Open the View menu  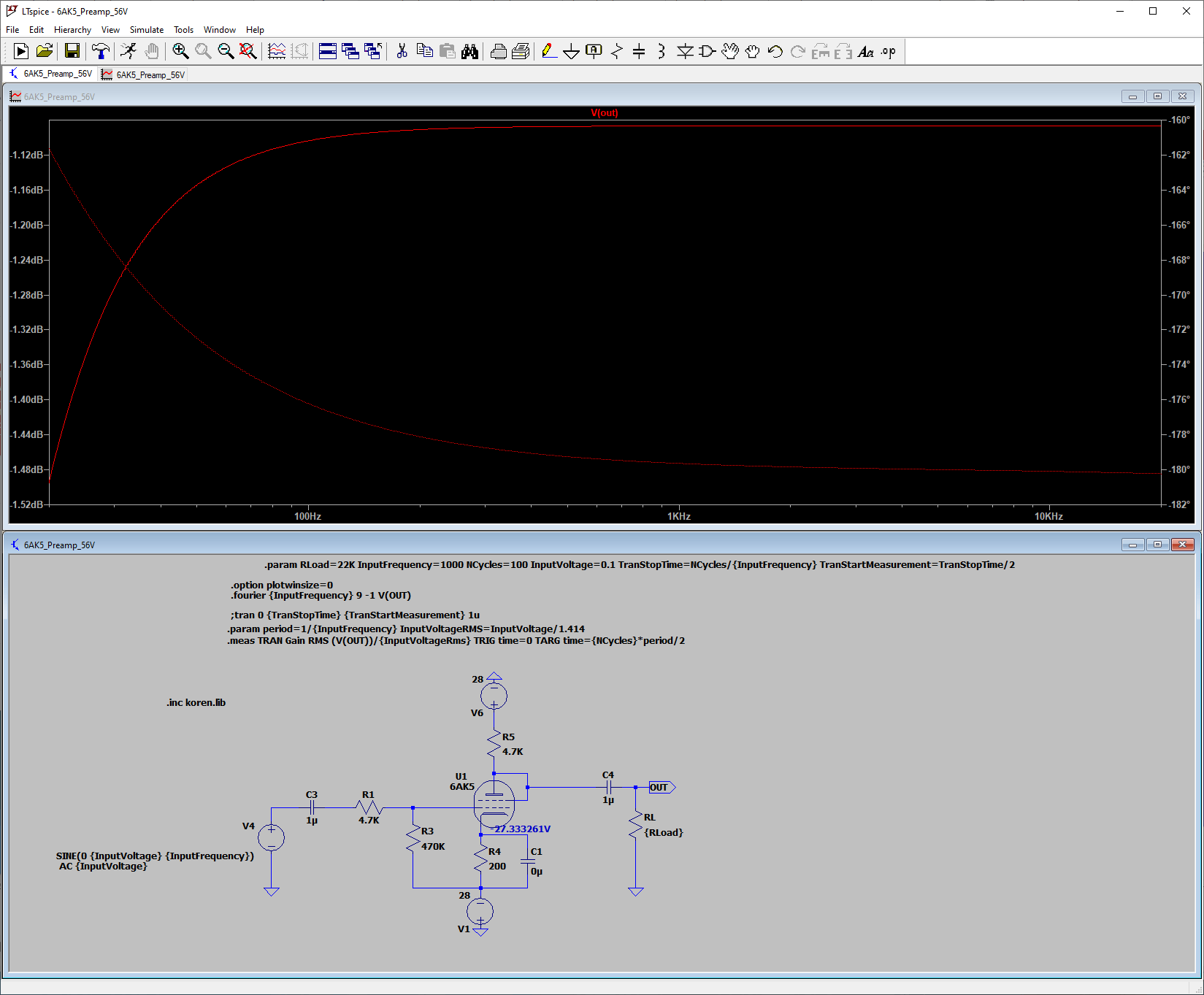point(110,30)
